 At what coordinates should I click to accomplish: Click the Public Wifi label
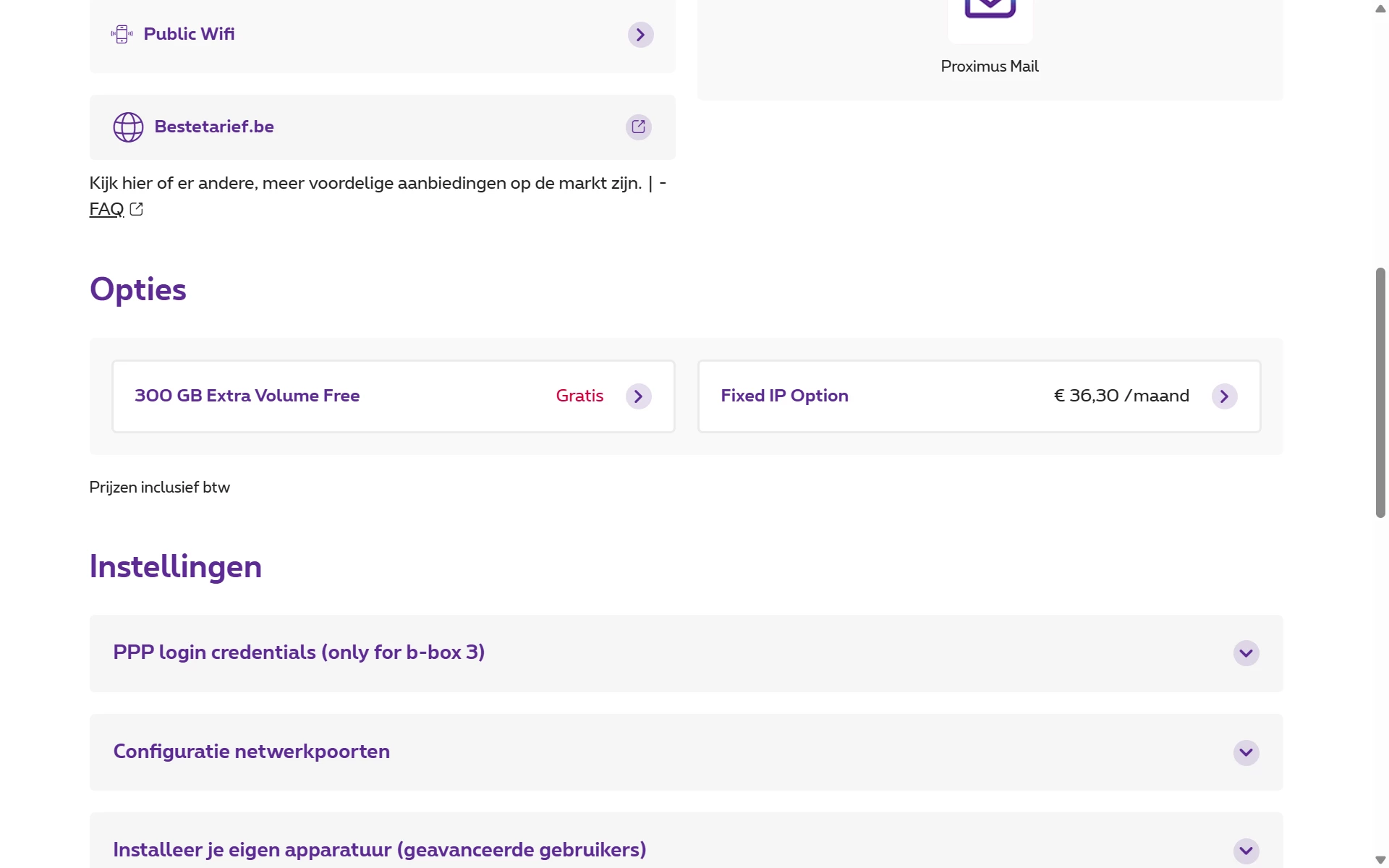tap(189, 34)
